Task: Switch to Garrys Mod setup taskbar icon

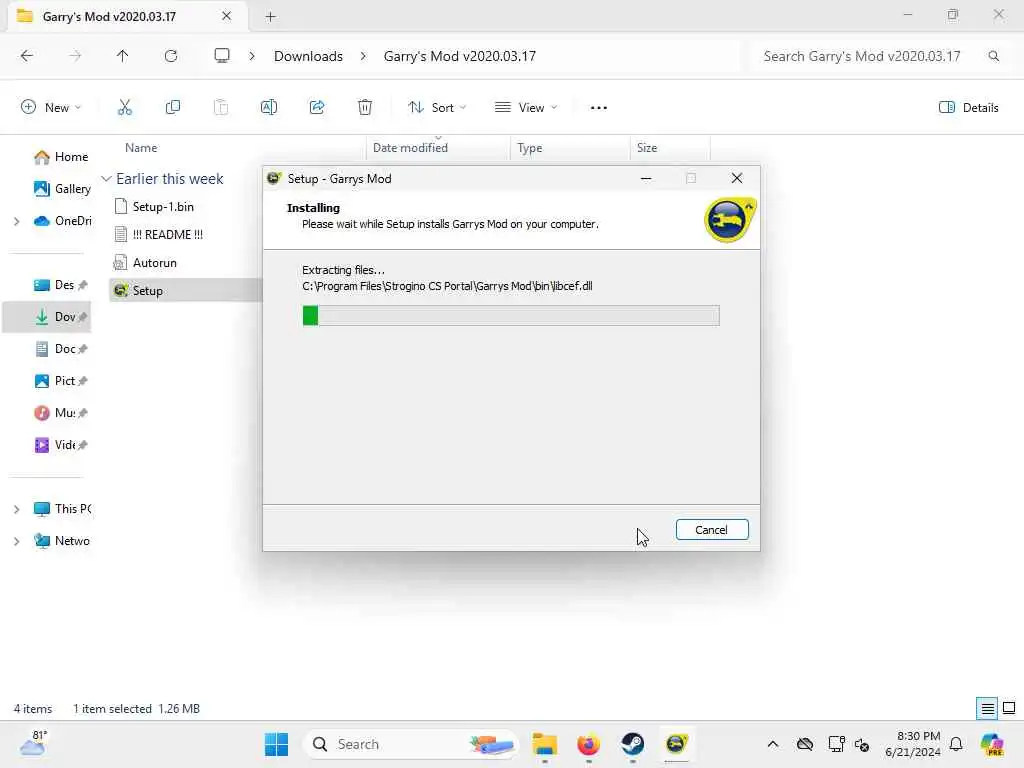Action: (676, 744)
